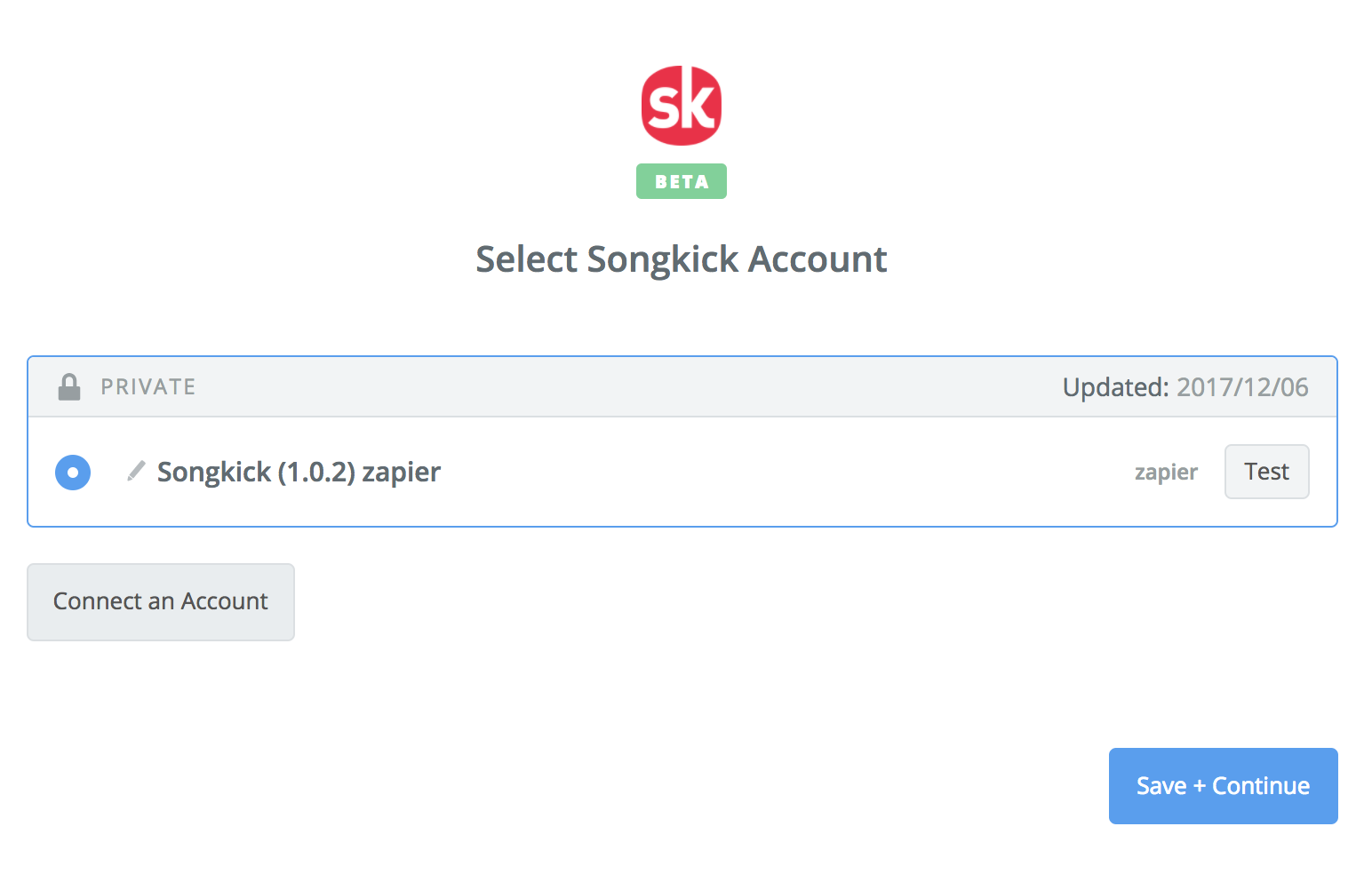The width and height of the screenshot is (1372, 890).
Task: Click the word Songkick in the heading
Action: point(663,259)
